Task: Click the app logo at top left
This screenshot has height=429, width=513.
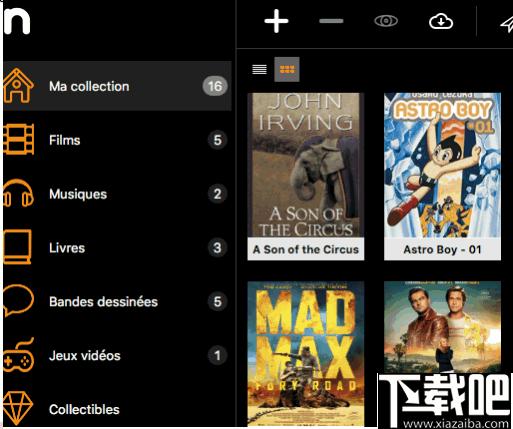Action: (x=17, y=21)
